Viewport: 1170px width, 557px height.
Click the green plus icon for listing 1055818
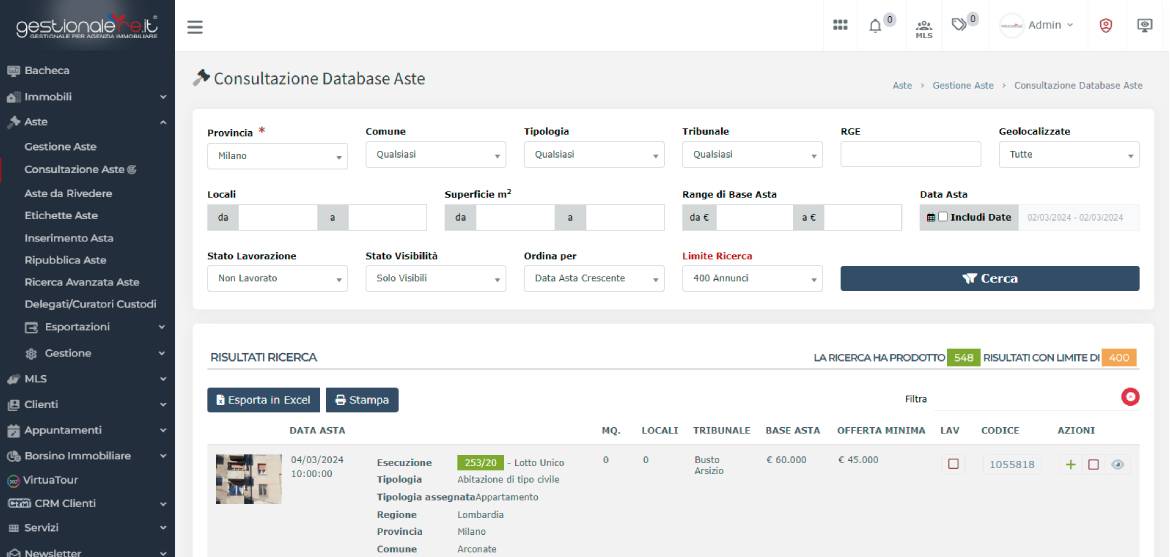tap(1071, 464)
